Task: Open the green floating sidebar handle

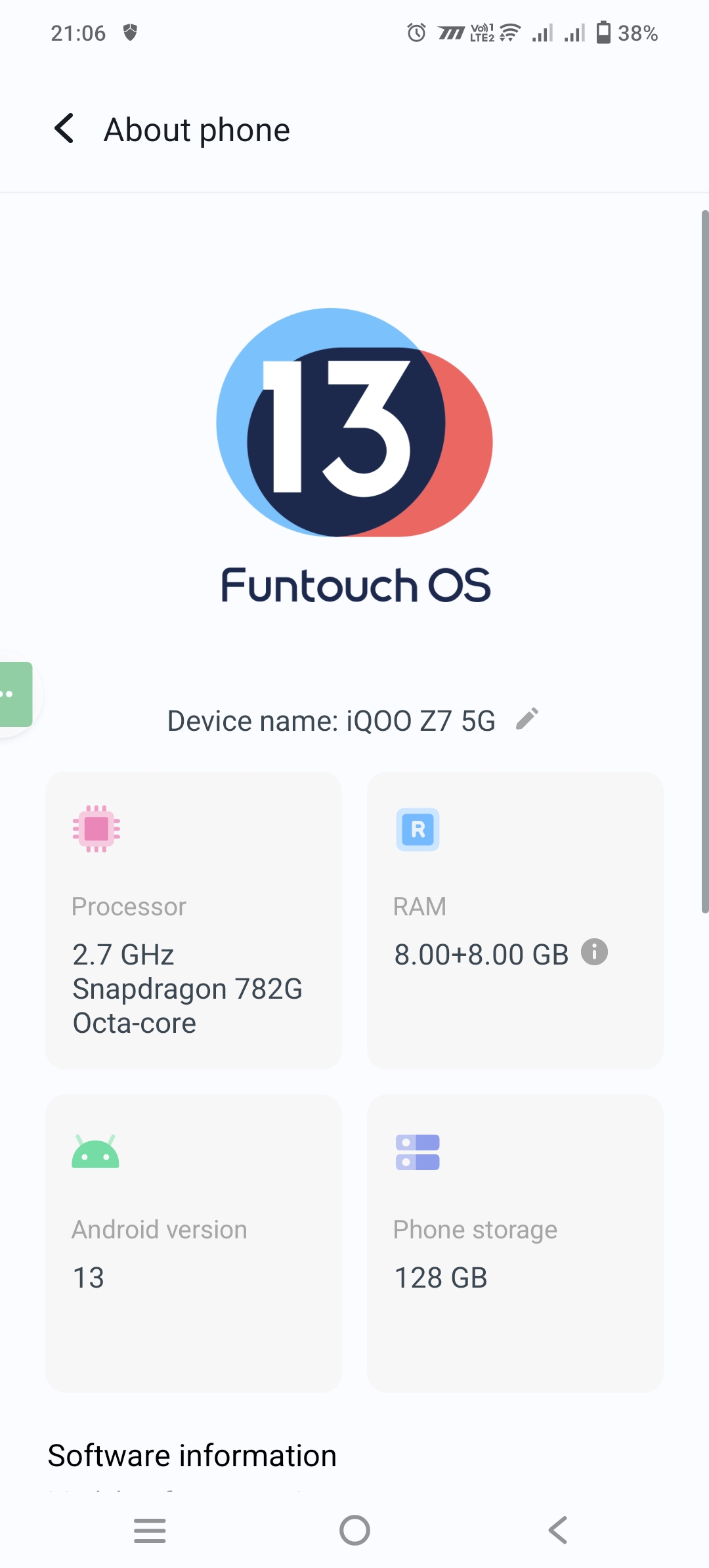Action: pos(14,694)
